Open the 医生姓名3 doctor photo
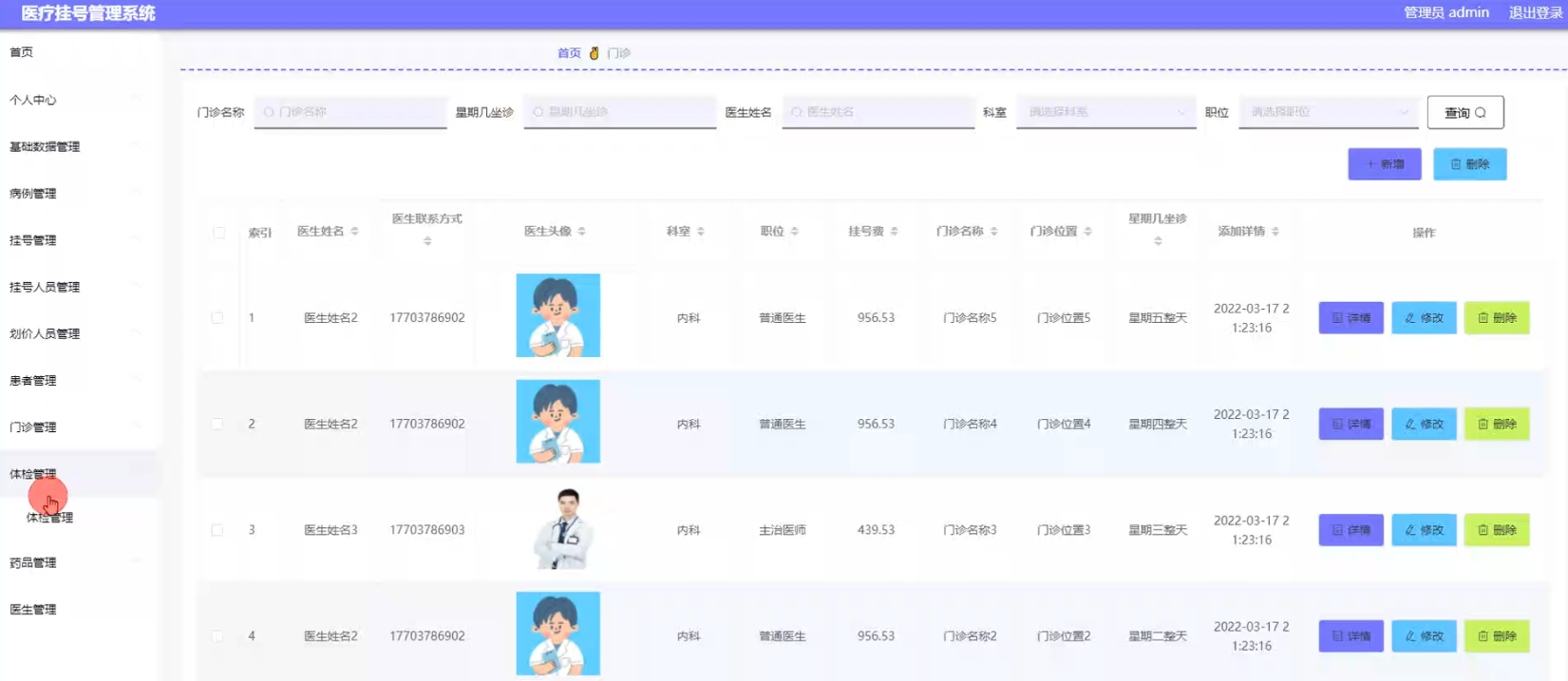The height and width of the screenshot is (681, 1568). point(564,528)
